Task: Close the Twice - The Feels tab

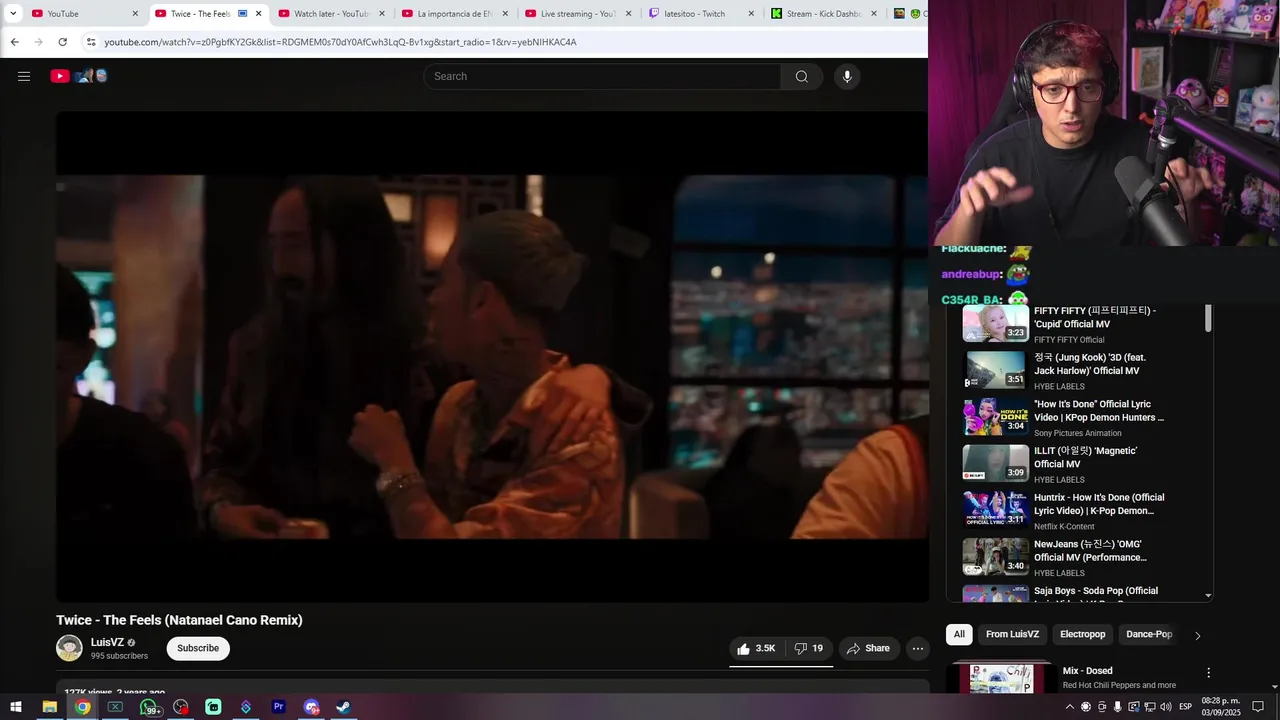Action: tap(259, 14)
